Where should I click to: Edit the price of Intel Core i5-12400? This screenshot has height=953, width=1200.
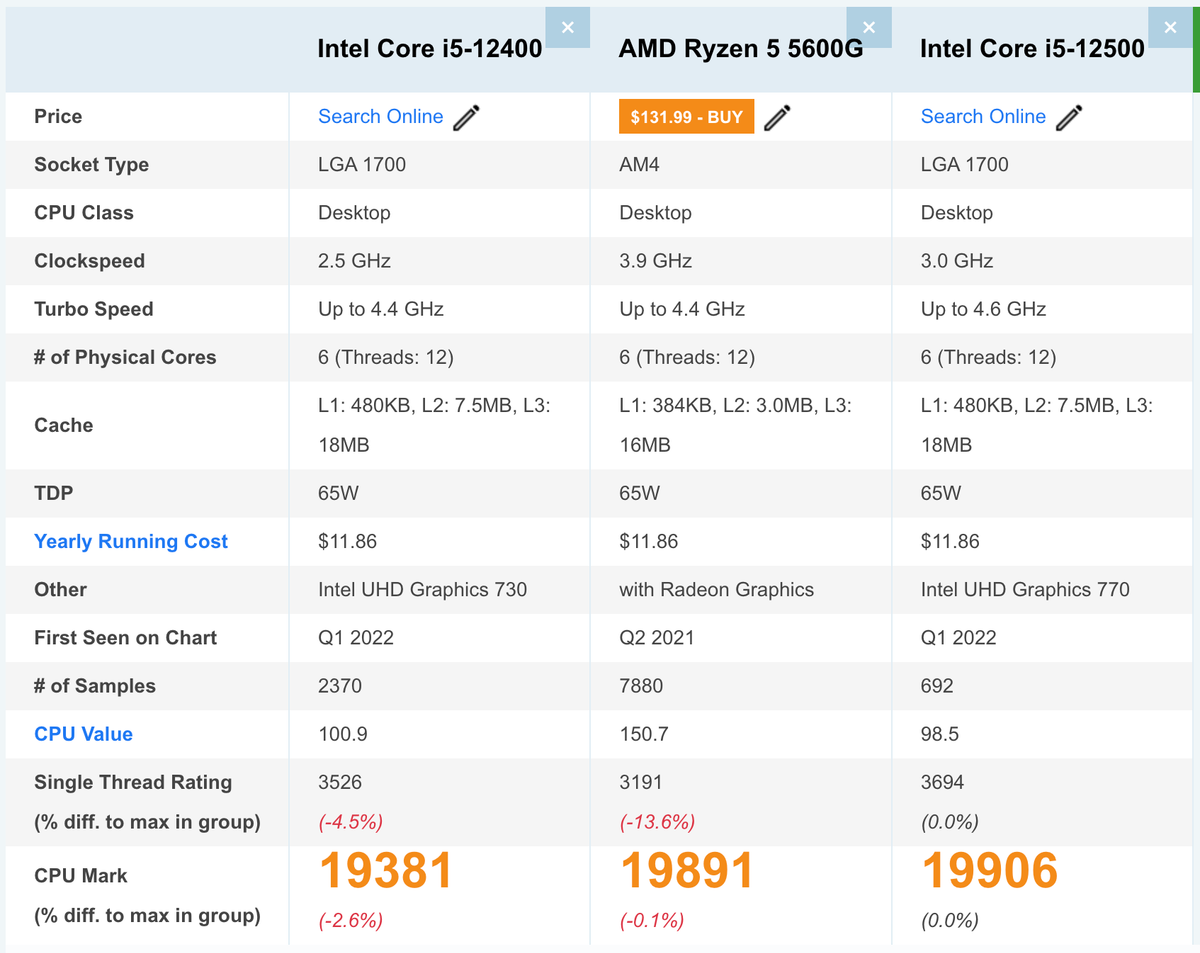[x=466, y=116]
